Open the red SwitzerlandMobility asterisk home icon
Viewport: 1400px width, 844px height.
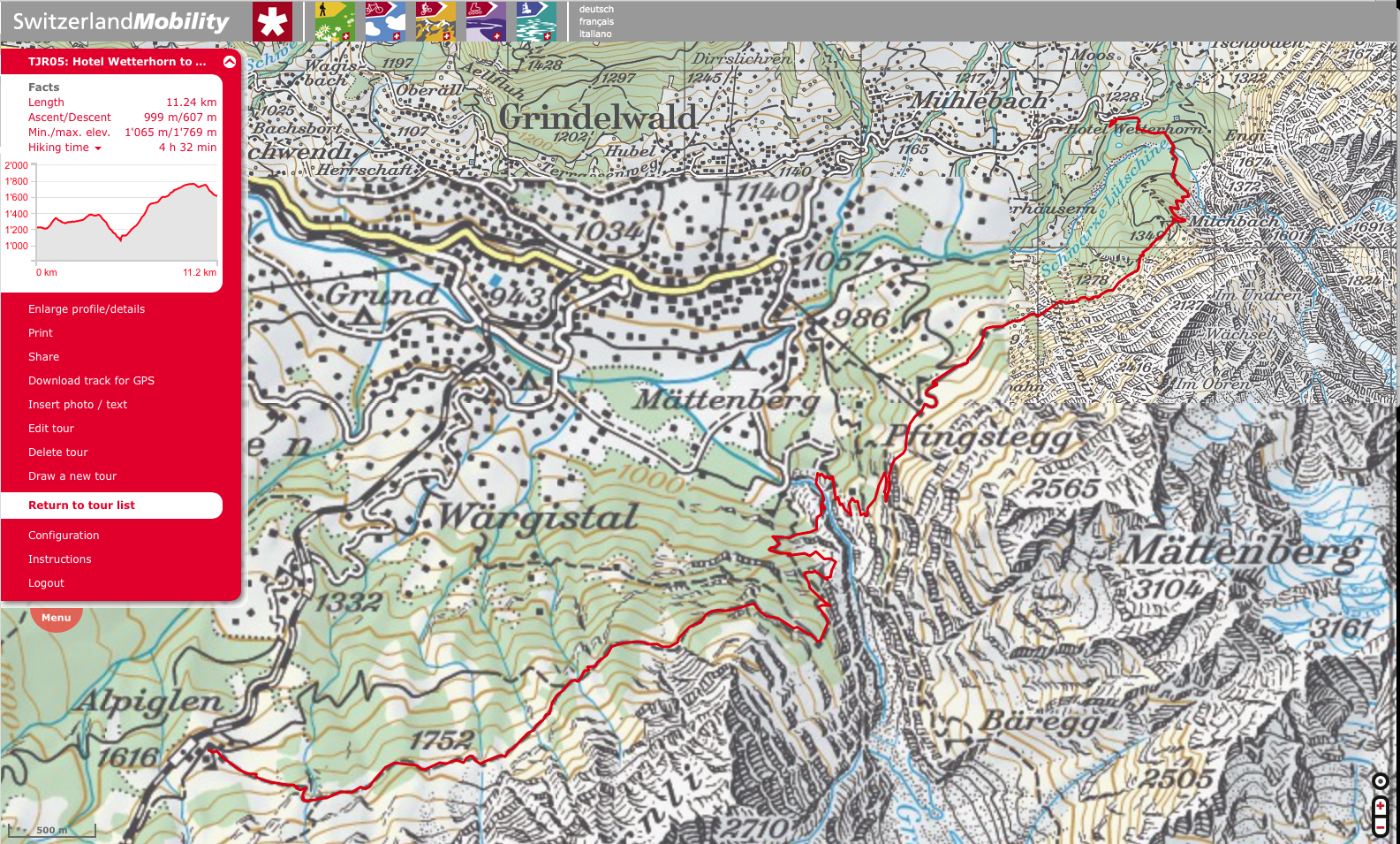click(272, 22)
